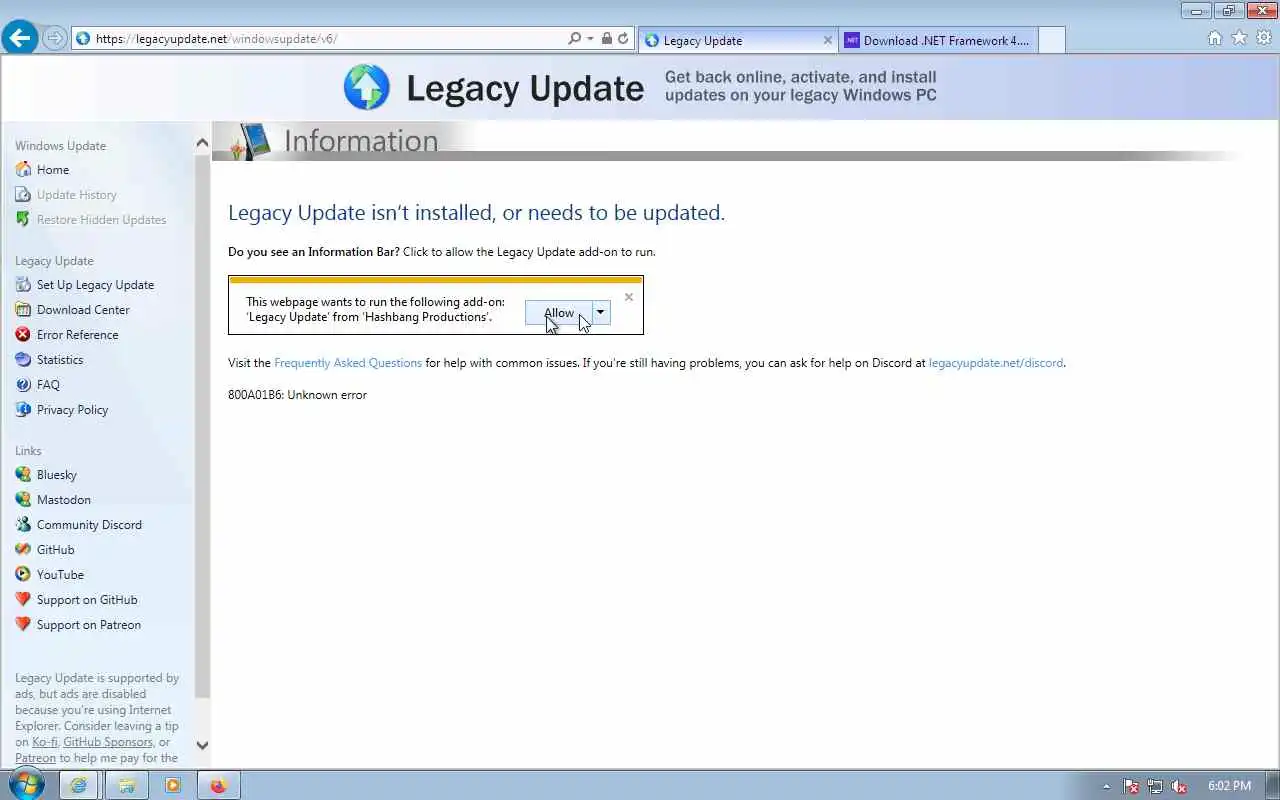
Task: Click the Set Up Legacy Update icon
Action: pos(23,285)
